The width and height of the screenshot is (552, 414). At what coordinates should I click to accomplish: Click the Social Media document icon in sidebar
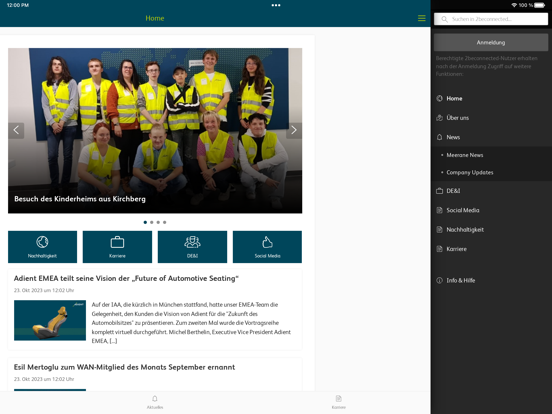click(x=439, y=210)
